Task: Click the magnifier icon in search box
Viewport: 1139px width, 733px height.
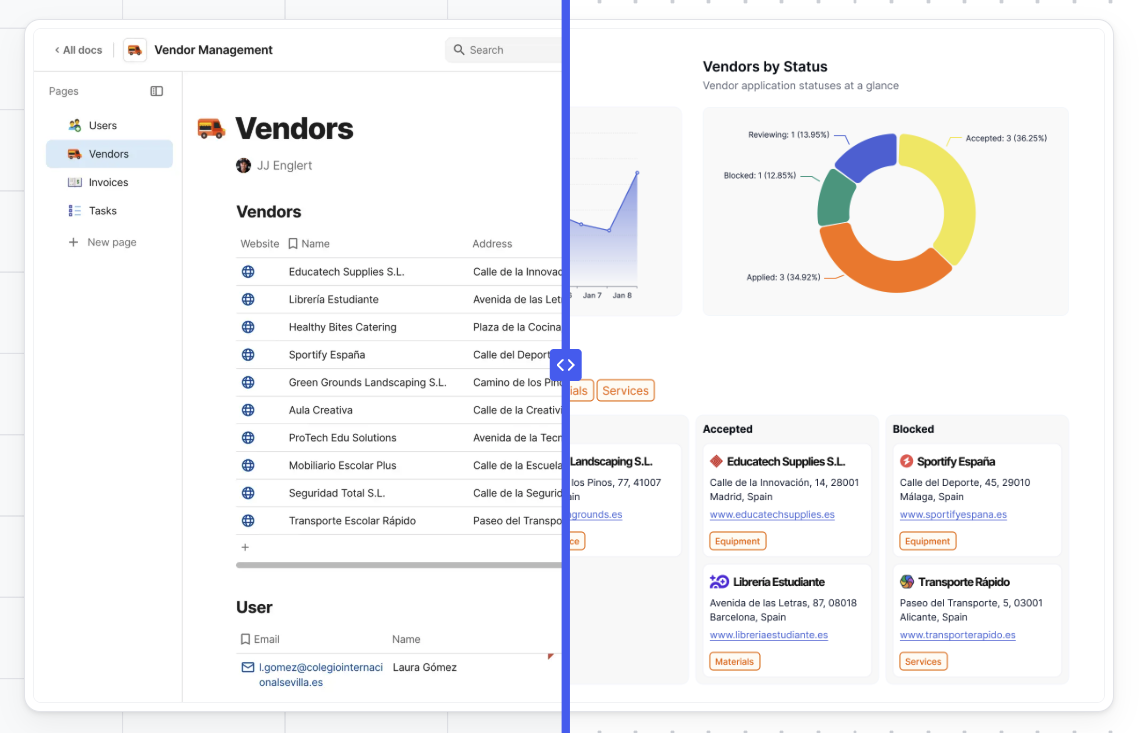Action: click(x=458, y=50)
